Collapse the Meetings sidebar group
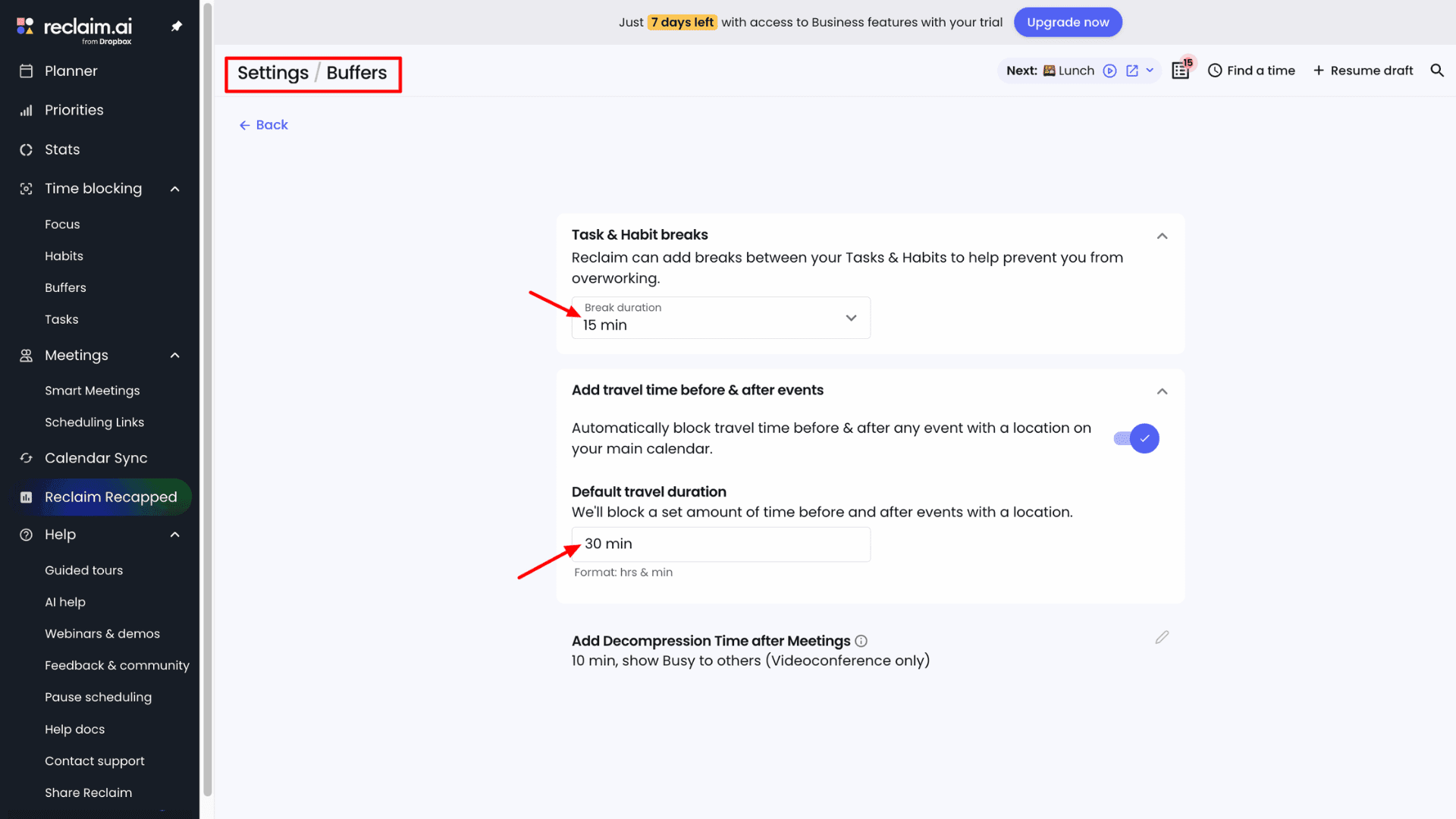 pyautogui.click(x=175, y=356)
